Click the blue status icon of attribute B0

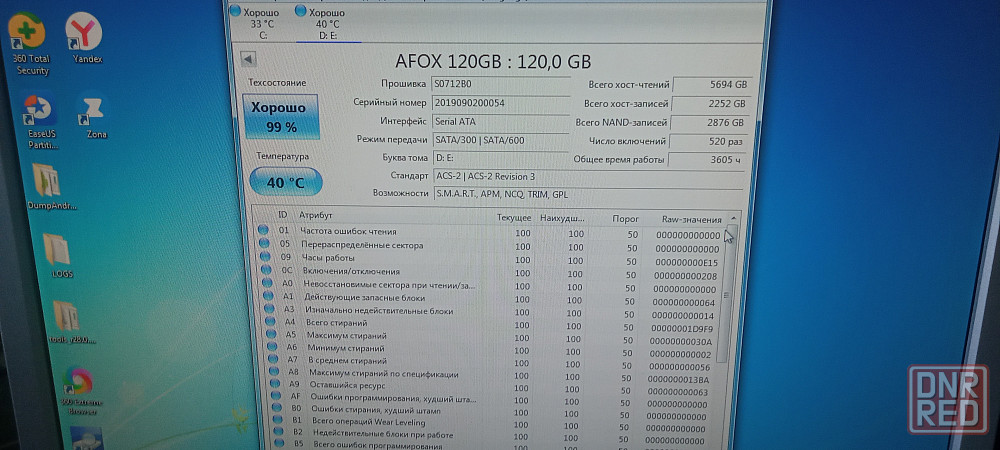pos(277,409)
